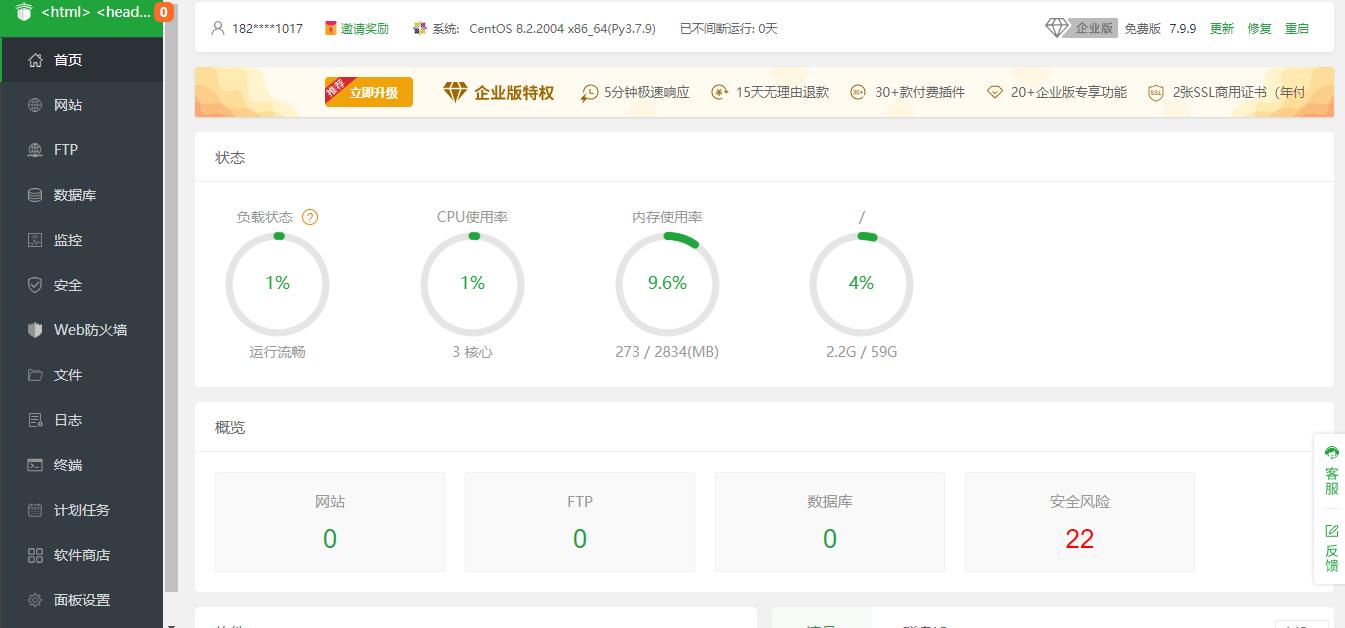Click the shield-check icon for 安全
1345x628 pixels.
[x=35, y=285]
